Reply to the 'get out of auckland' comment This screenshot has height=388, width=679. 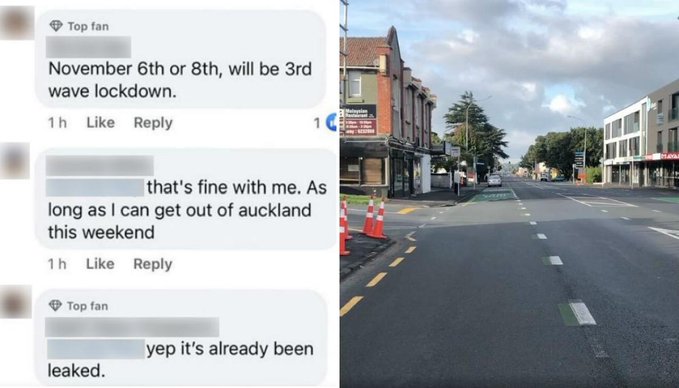click(152, 264)
